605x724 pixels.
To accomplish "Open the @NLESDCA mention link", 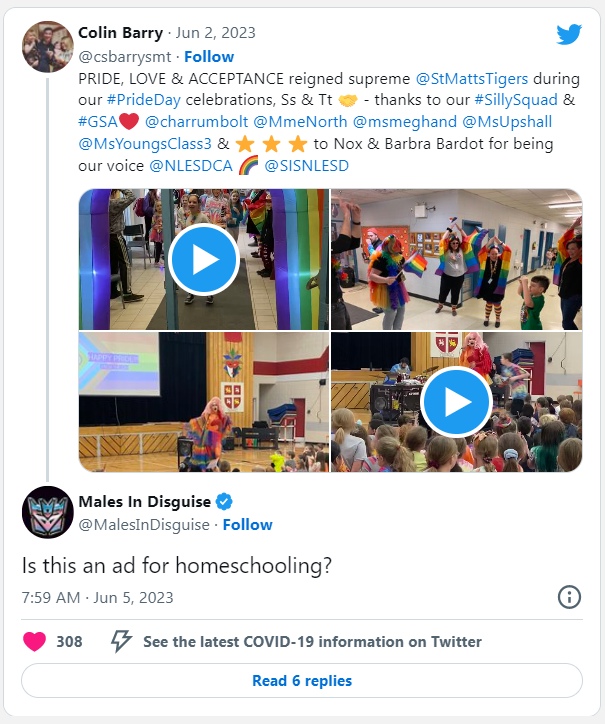I will coord(191,166).
